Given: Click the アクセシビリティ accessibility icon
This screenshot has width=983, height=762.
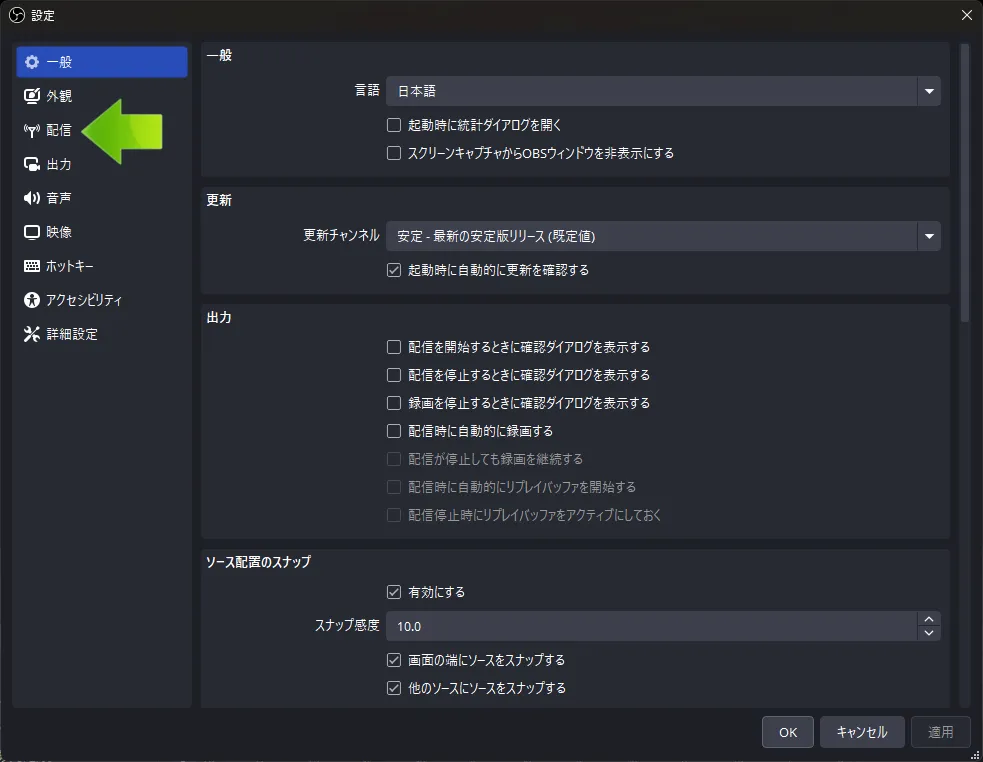Looking at the screenshot, I should 32,300.
